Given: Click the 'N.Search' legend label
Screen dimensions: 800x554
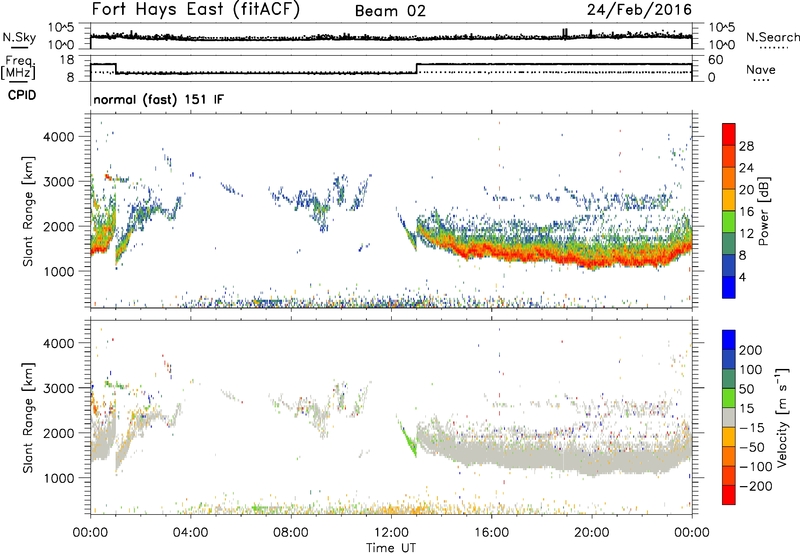Looking at the screenshot, I should point(772,37).
